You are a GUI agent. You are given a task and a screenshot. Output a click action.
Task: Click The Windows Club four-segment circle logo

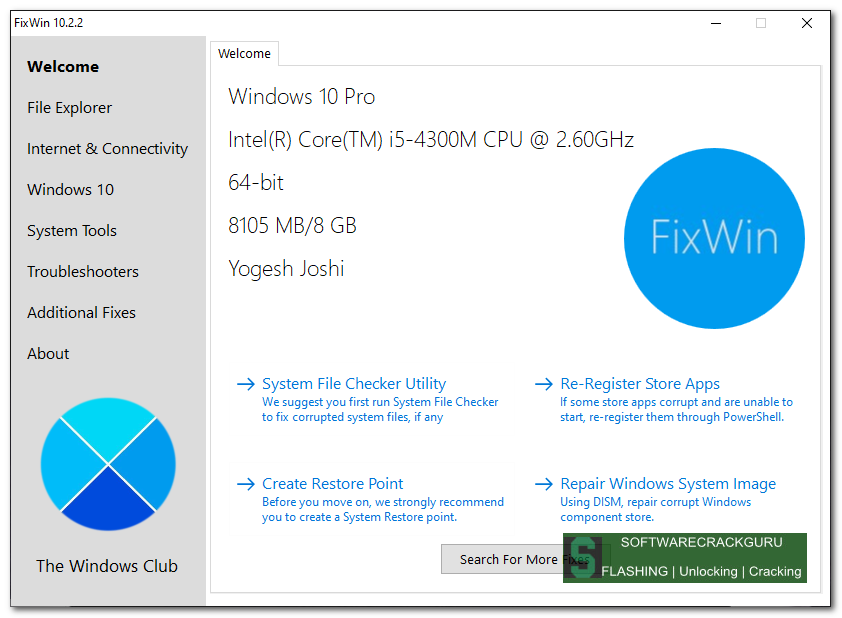[108, 464]
